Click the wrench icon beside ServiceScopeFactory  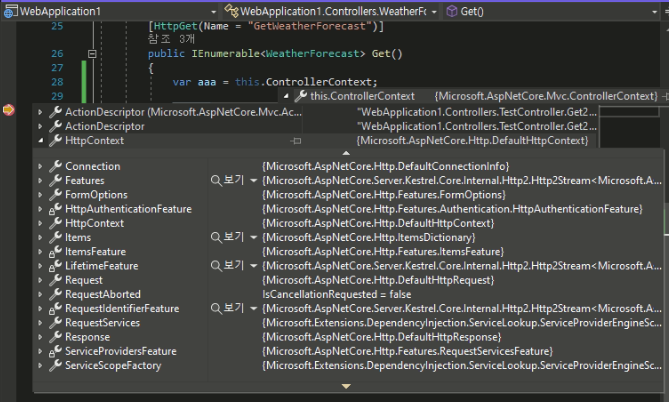55,365
